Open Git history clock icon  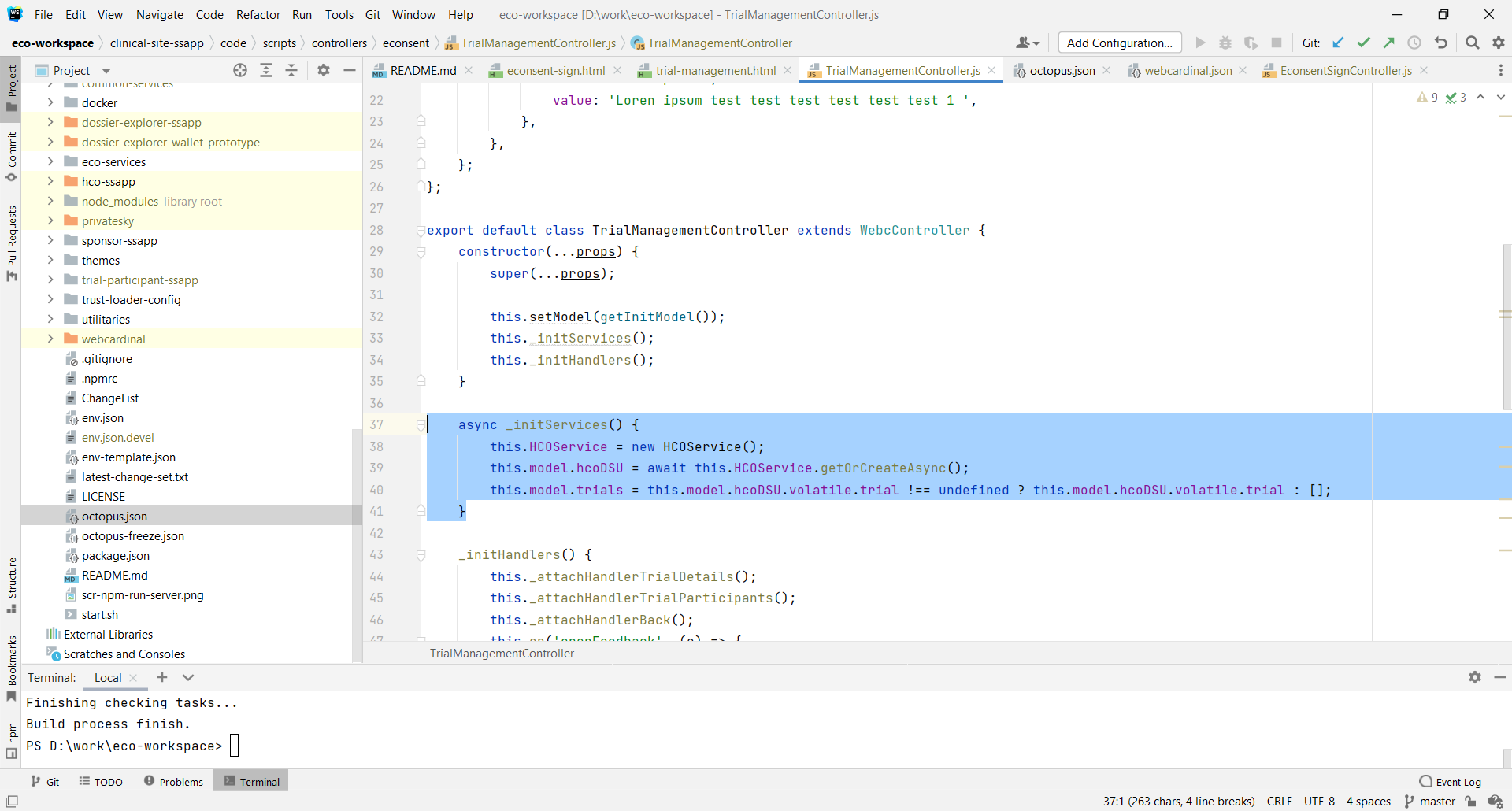tap(1414, 43)
